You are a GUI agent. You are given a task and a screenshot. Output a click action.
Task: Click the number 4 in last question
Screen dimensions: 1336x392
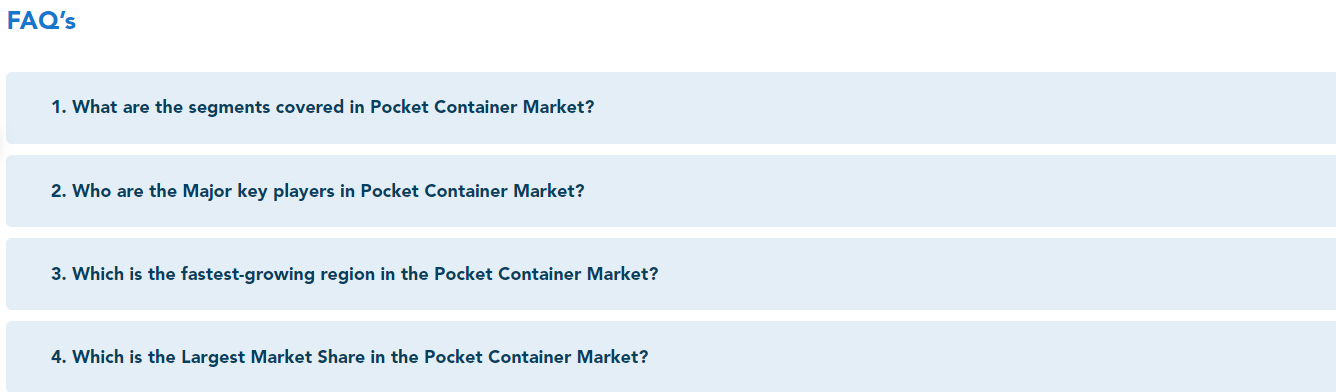click(58, 356)
